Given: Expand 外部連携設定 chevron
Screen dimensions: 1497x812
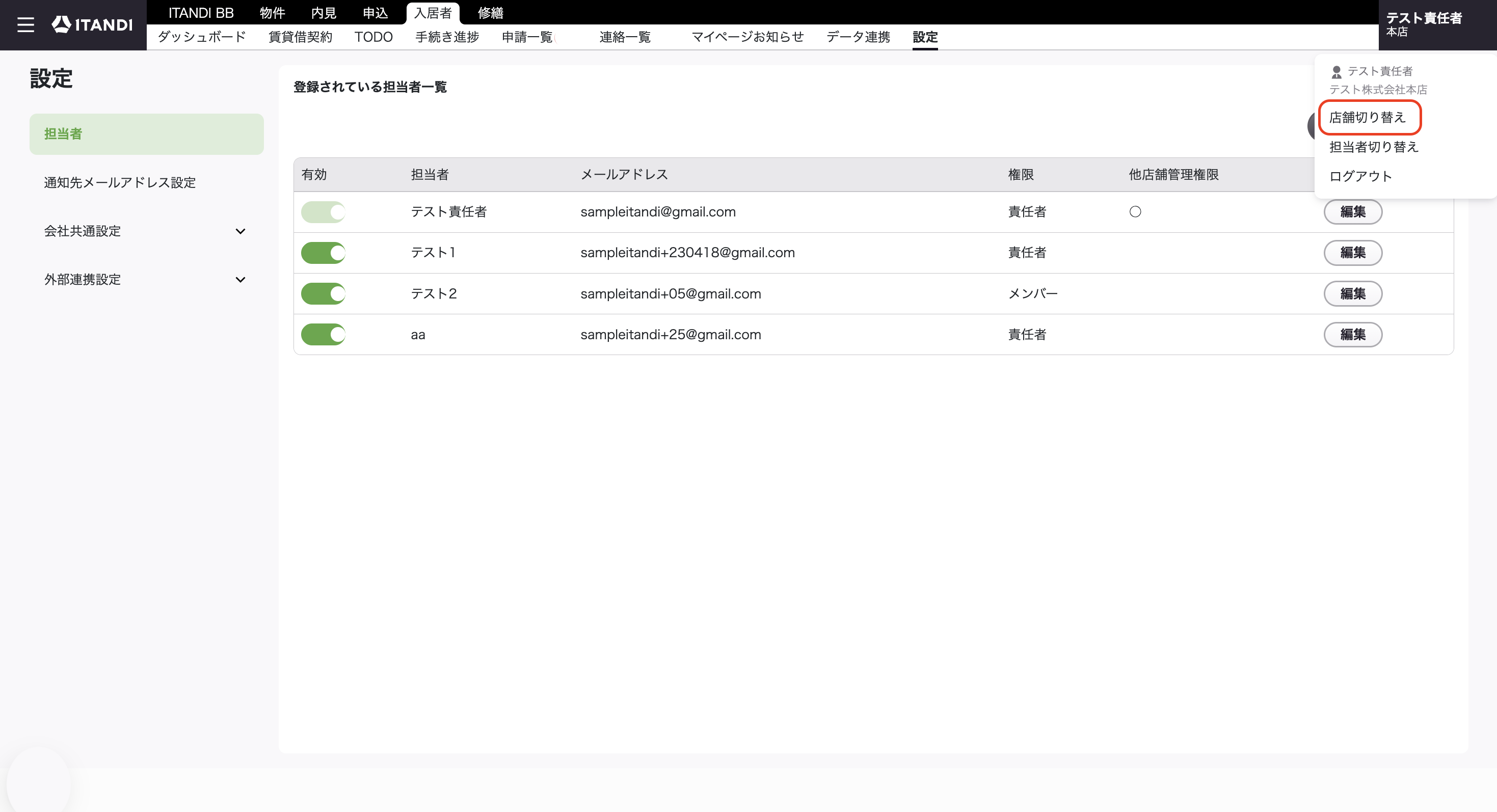Looking at the screenshot, I should [240, 280].
